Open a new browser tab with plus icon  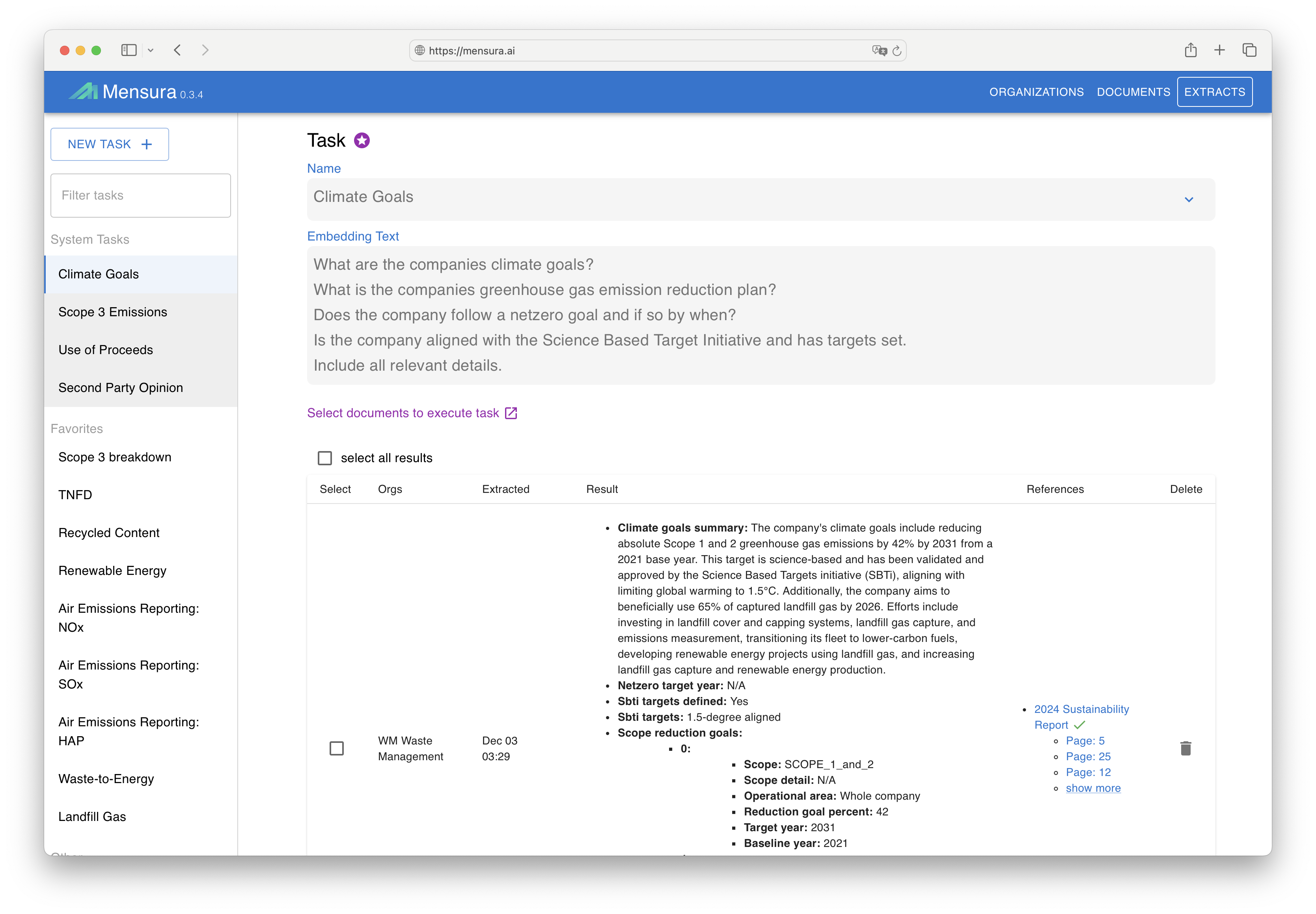pyautogui.click(x=1219, y=50)
